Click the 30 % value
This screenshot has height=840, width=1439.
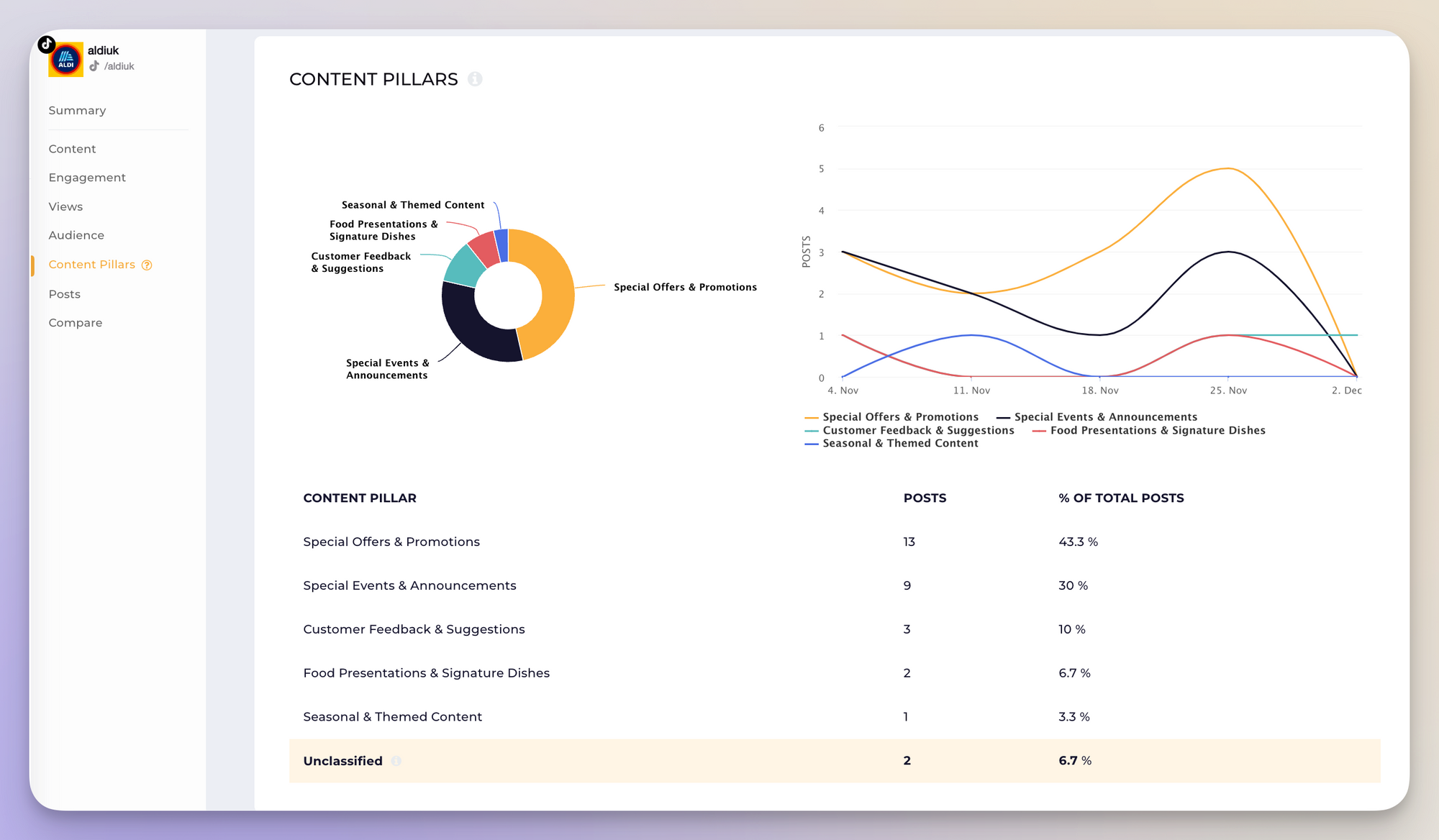[x=1073, y=585]
